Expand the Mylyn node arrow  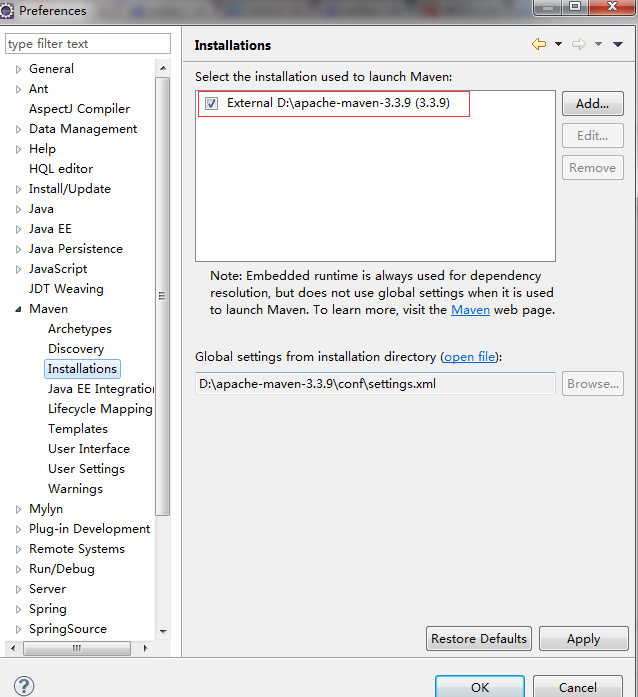coord(18,509)
